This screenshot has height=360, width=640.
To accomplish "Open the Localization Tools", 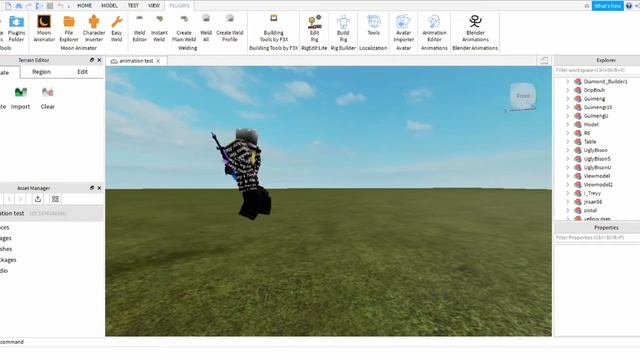I will 373,25.
